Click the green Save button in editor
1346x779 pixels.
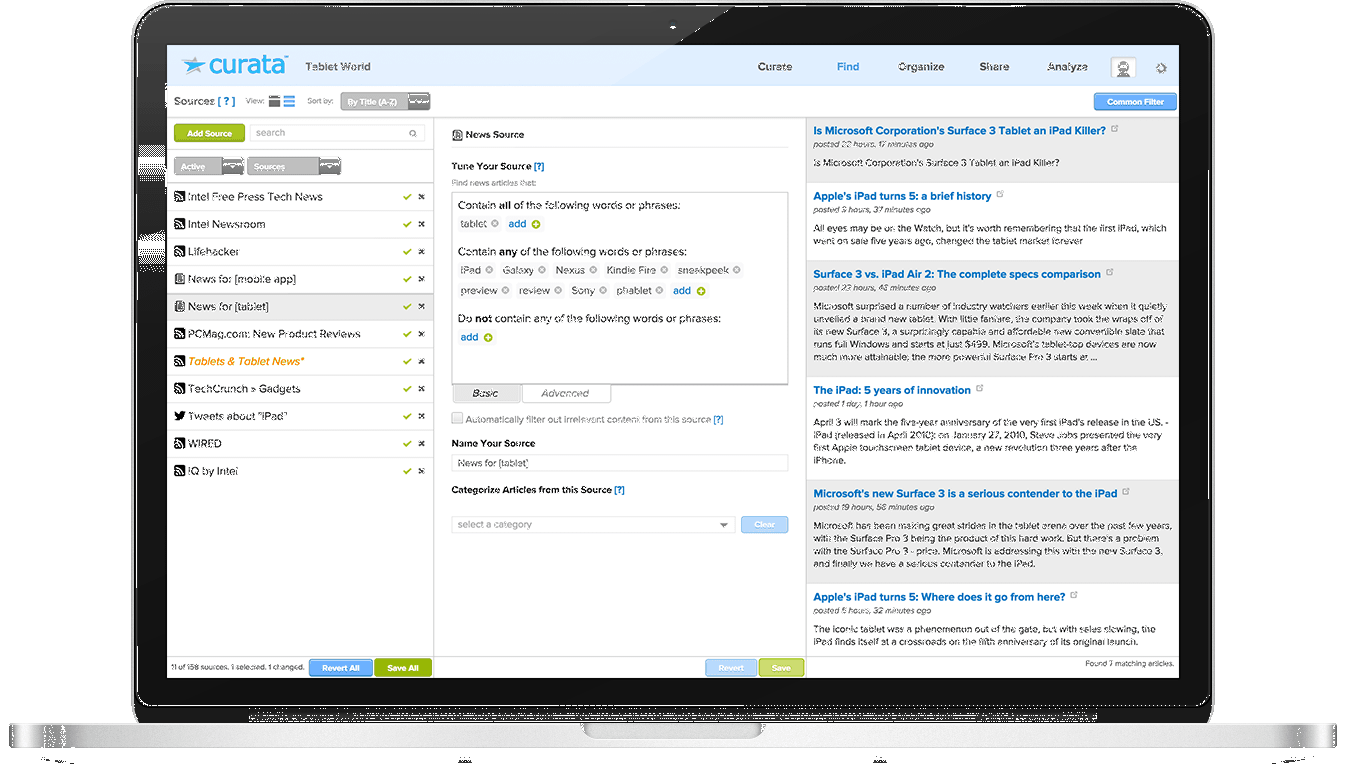tap(781, 667)
